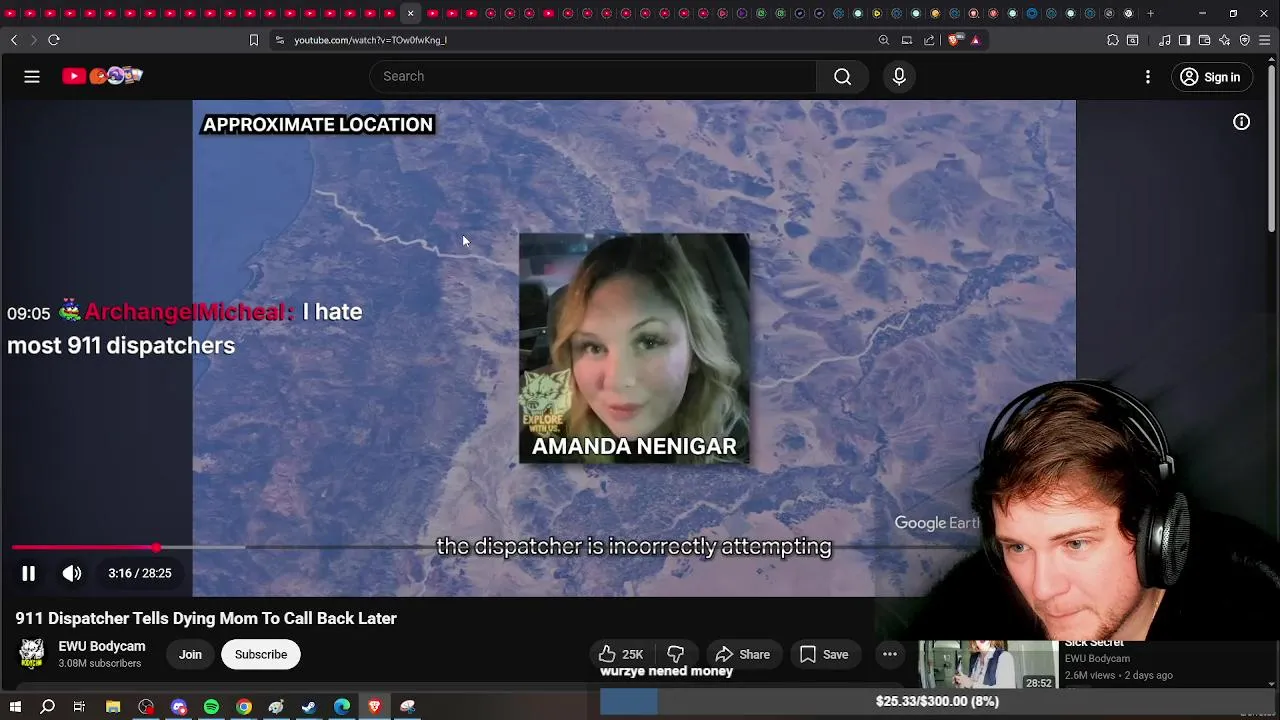Open Brave Rewards triangle icon

[975, 40]
